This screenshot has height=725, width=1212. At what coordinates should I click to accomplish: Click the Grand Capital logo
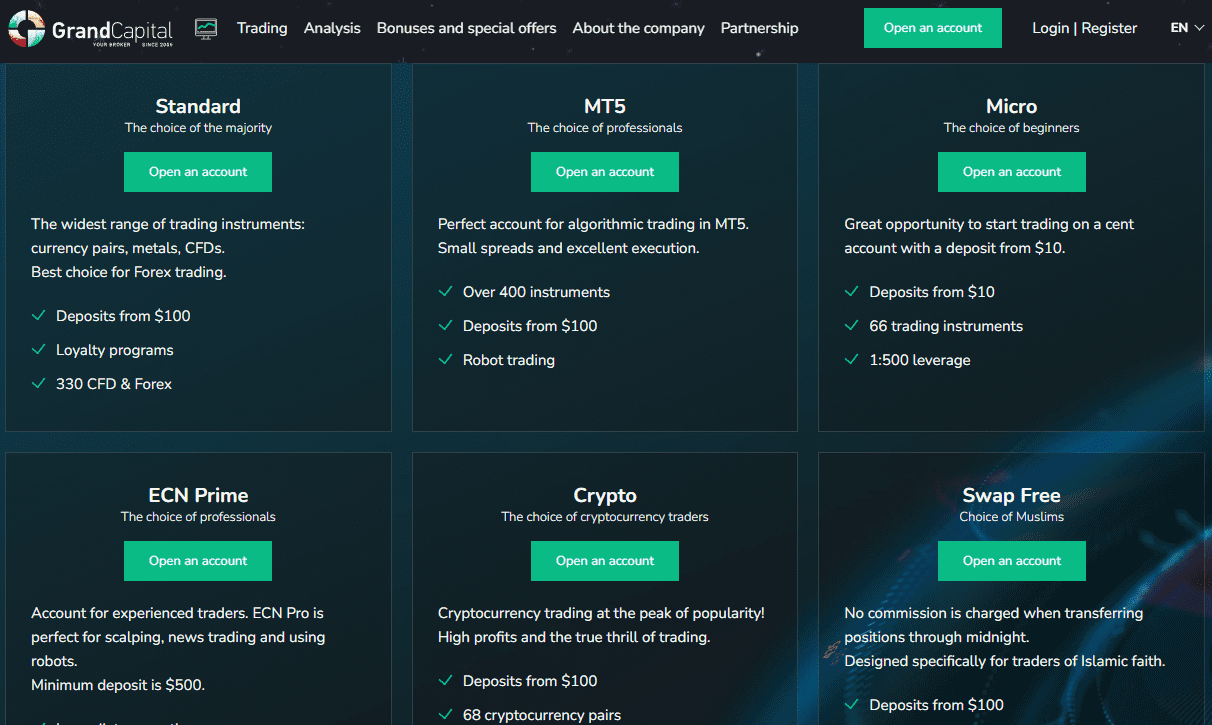[x=90, y=27]
